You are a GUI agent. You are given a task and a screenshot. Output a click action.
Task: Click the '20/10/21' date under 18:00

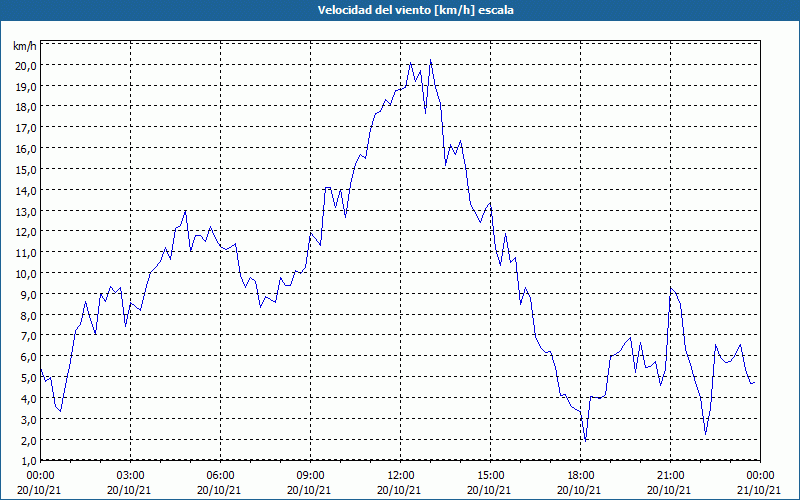(579, 490)
